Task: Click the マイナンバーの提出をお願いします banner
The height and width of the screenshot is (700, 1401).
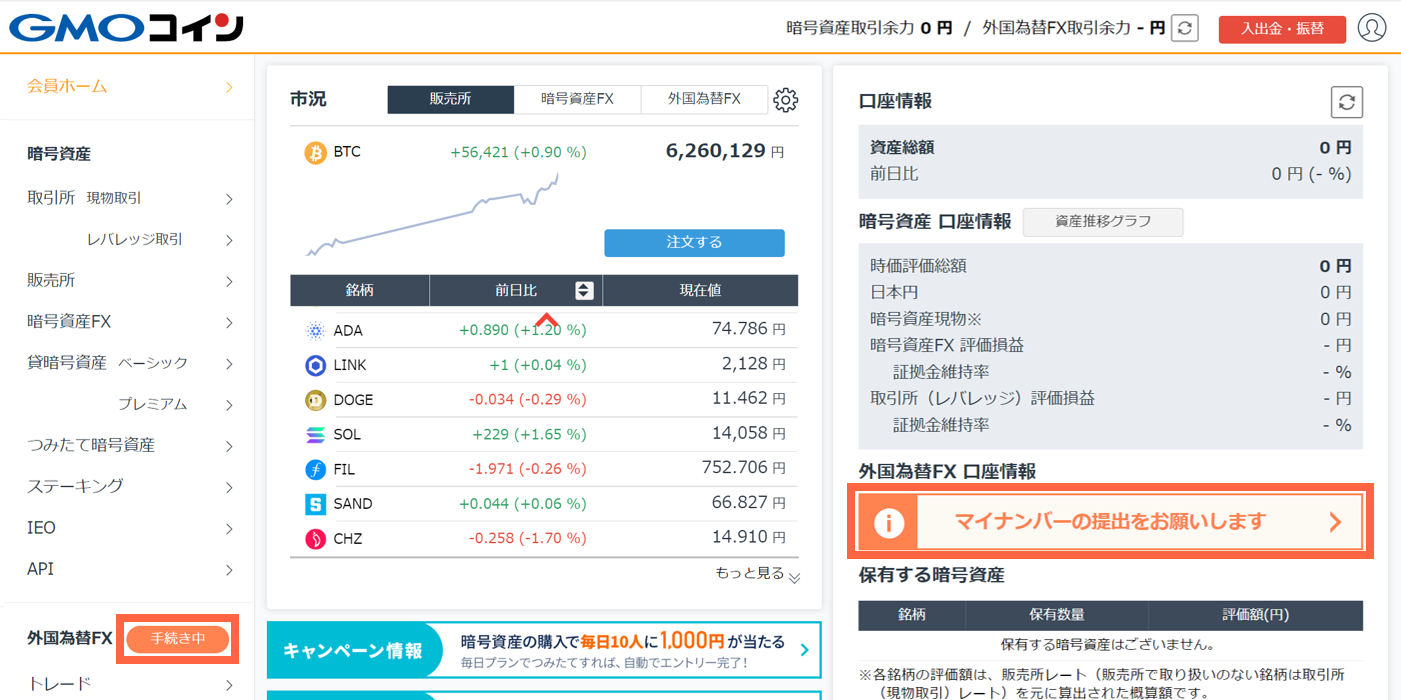Action: [1111, 522]
